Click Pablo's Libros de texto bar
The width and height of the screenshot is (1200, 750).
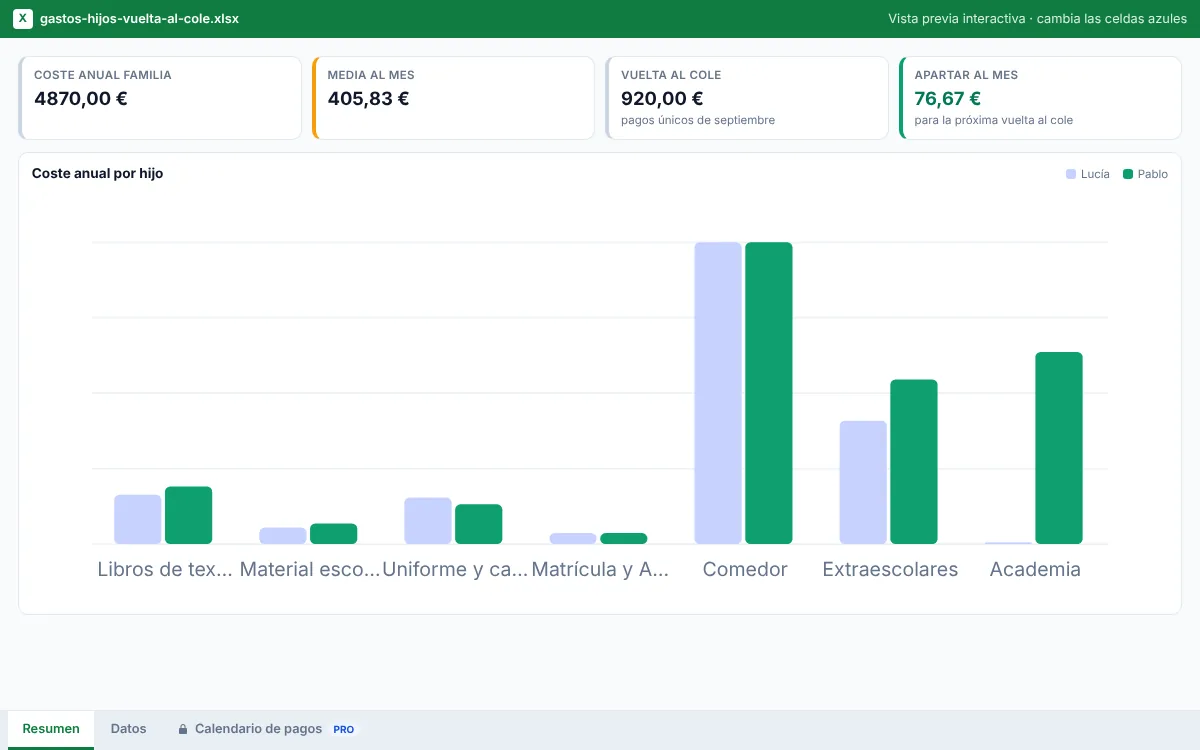coord(188,515)
